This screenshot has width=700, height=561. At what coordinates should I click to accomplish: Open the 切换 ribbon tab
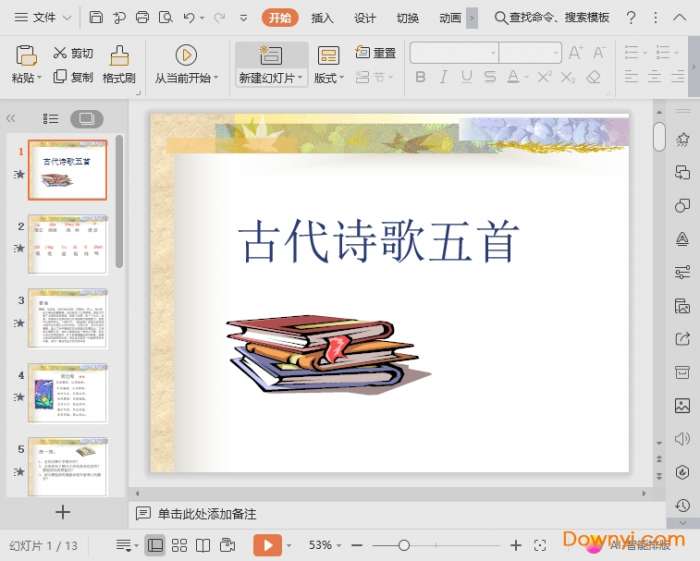[x=408, y=18]
